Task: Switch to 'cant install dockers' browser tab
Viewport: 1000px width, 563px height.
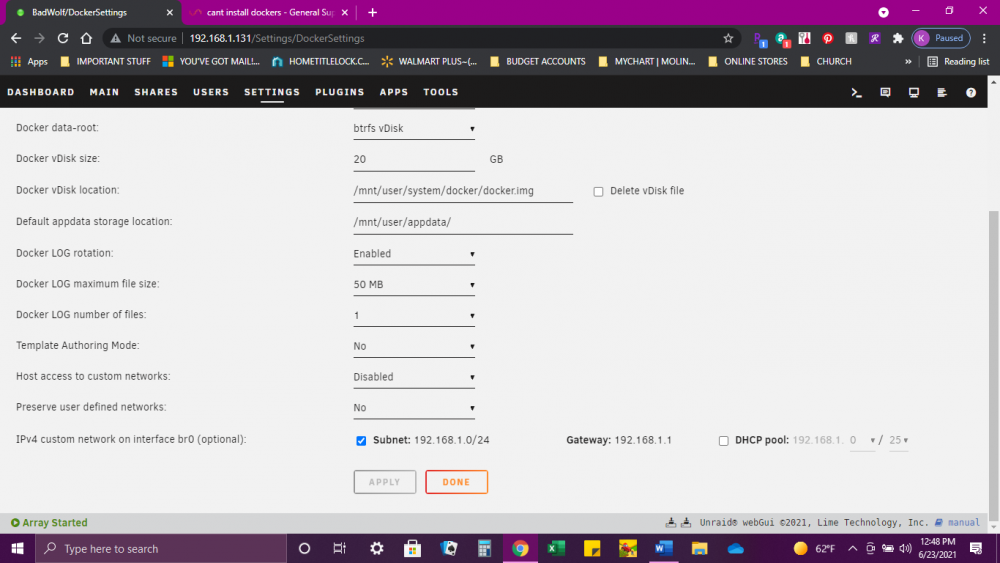Action: pos(269,12)
